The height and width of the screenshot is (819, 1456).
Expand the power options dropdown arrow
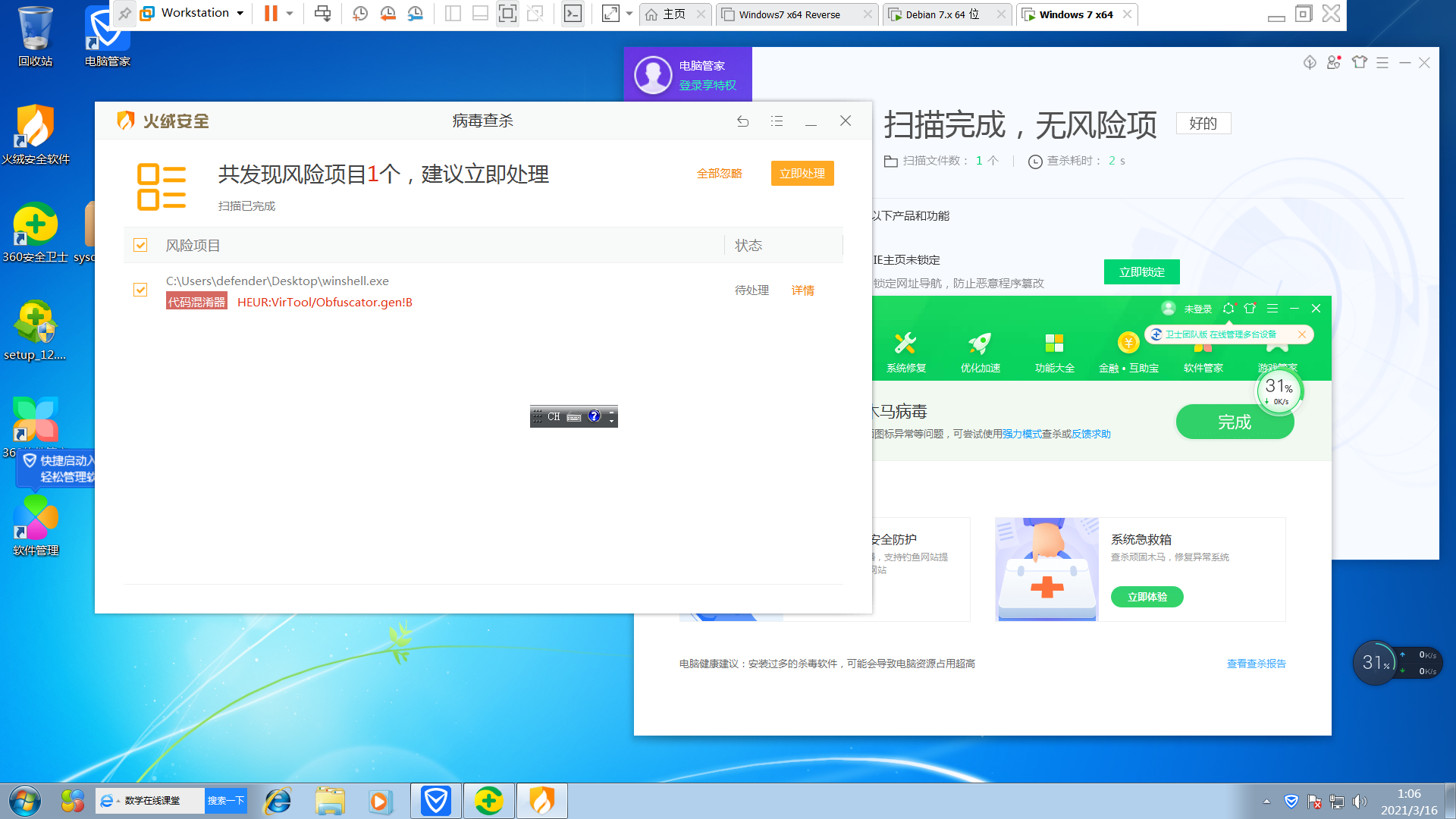click(x=290, y=14)
